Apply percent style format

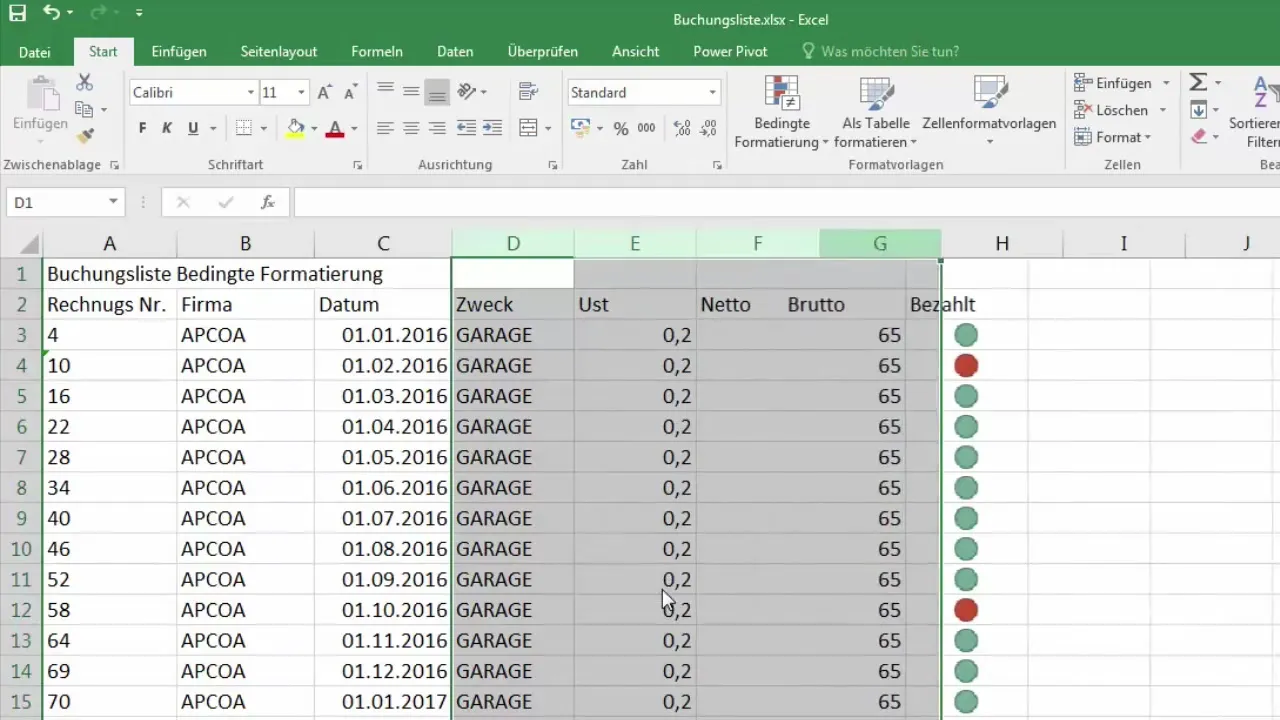pyautogui.click(x=621, y=128)
